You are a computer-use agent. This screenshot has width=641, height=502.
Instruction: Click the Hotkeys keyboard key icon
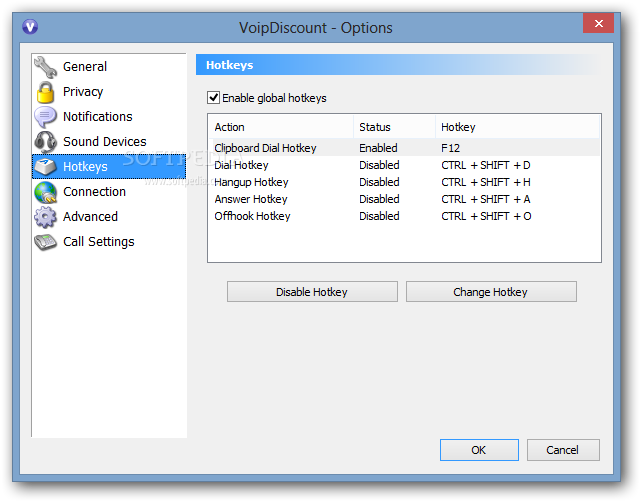point(45,167)
